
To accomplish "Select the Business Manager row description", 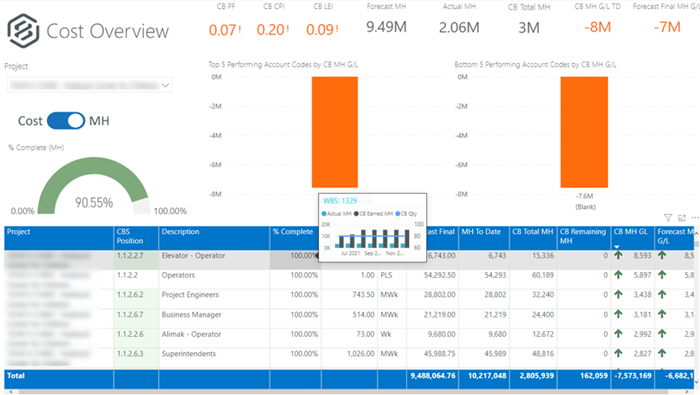I will coord(191,314).
